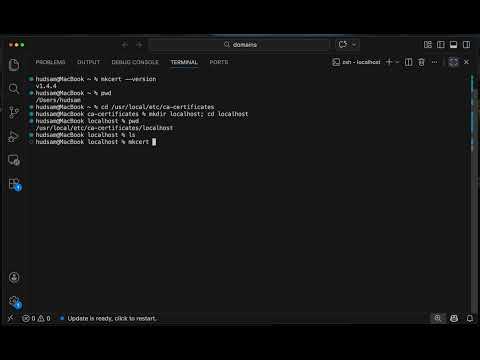Open the Accounts menu
The image size is (480, 360).
point(14,277)
